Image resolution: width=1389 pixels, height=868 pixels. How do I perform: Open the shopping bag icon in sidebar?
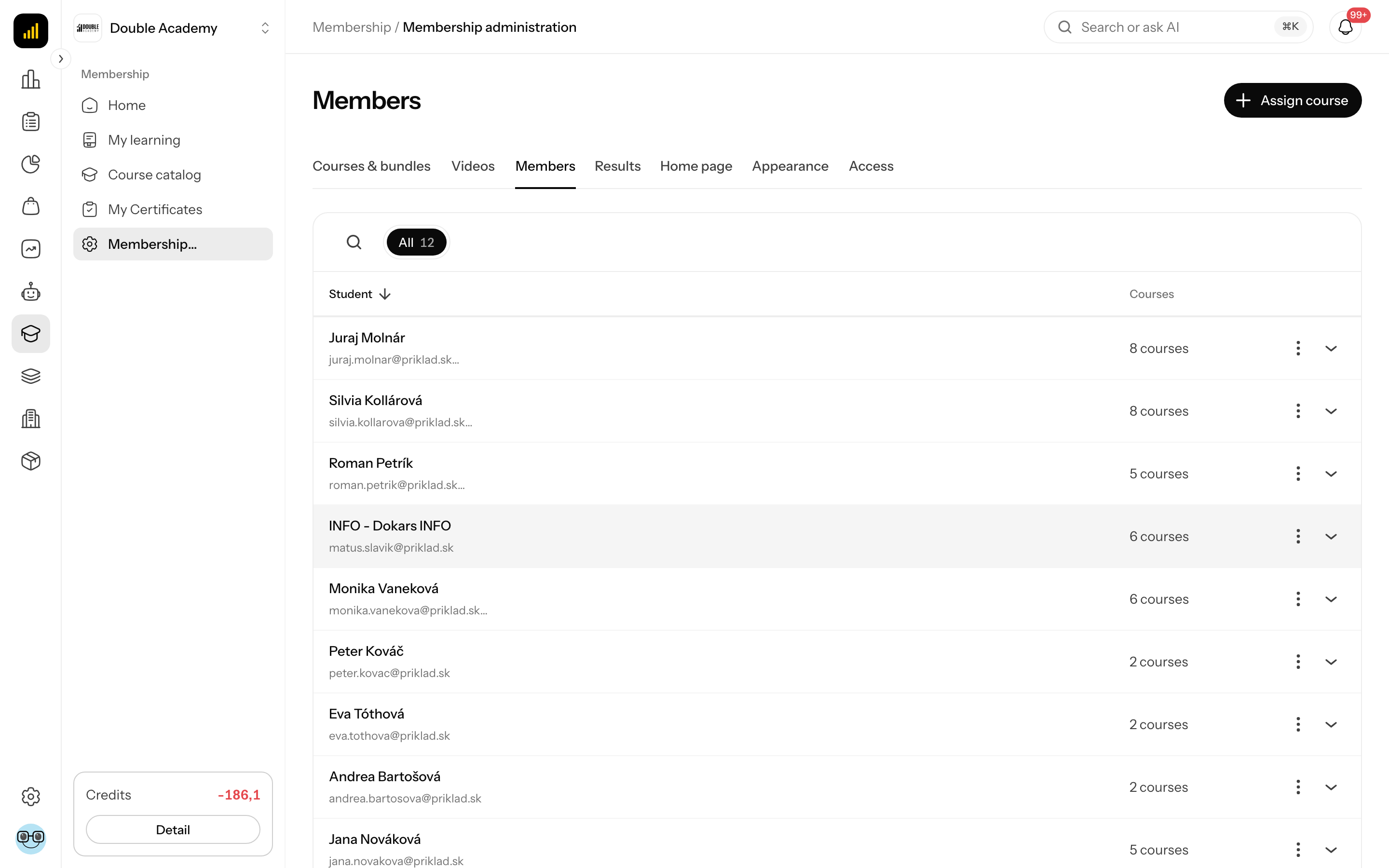point(30,207)
